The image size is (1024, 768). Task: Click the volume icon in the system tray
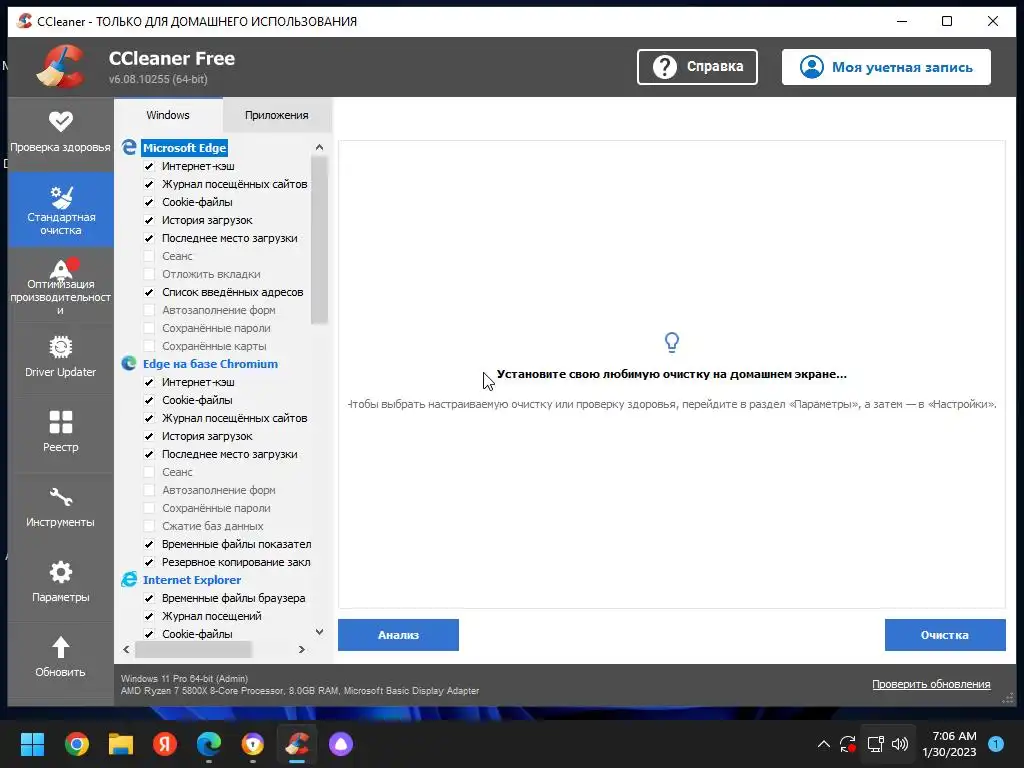(900, 744)
